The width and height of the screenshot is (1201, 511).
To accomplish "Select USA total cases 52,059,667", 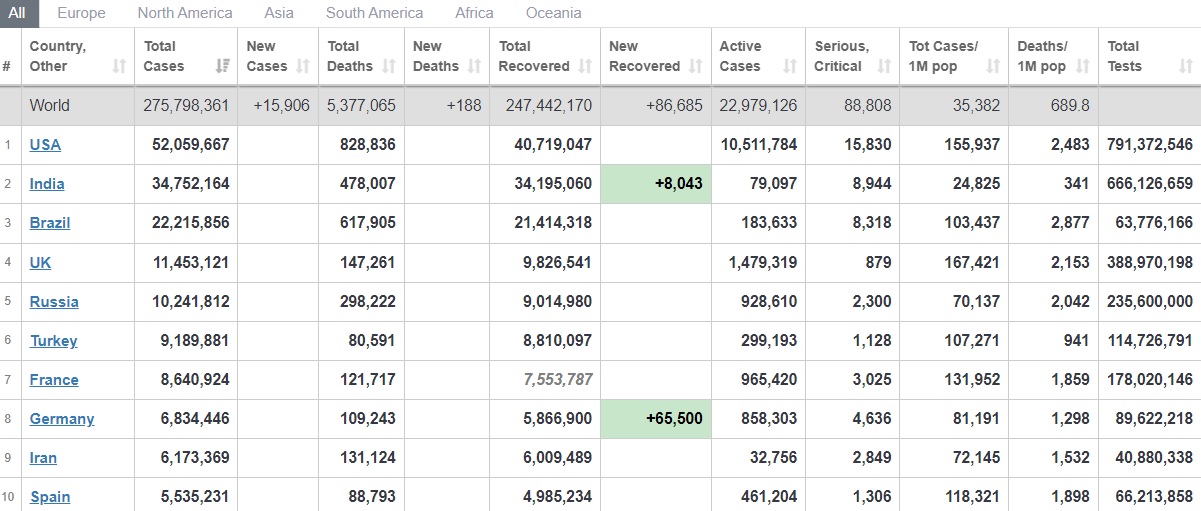I will click(190, 145).
